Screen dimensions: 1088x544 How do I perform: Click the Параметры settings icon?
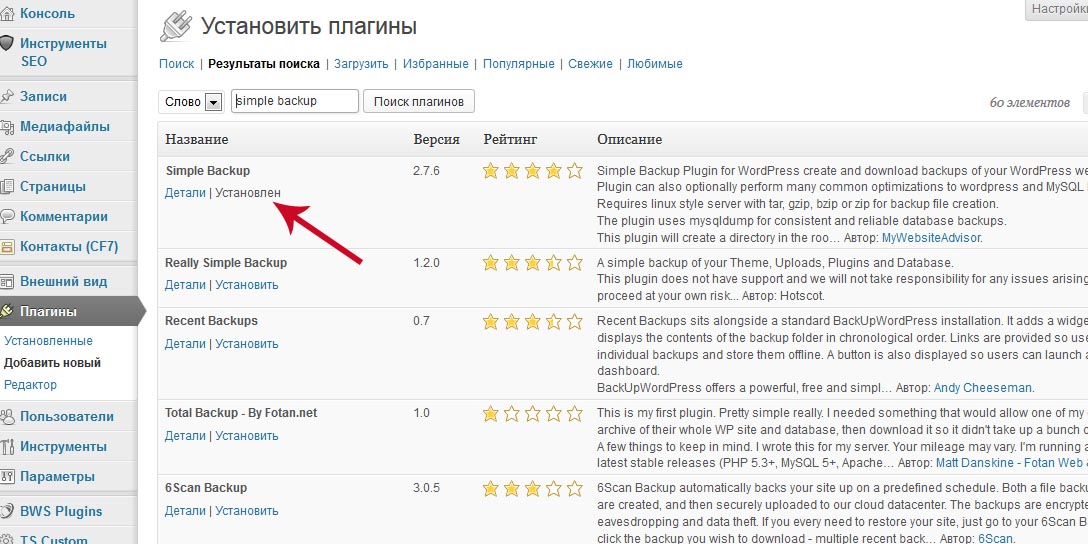(x=6, y=477)
